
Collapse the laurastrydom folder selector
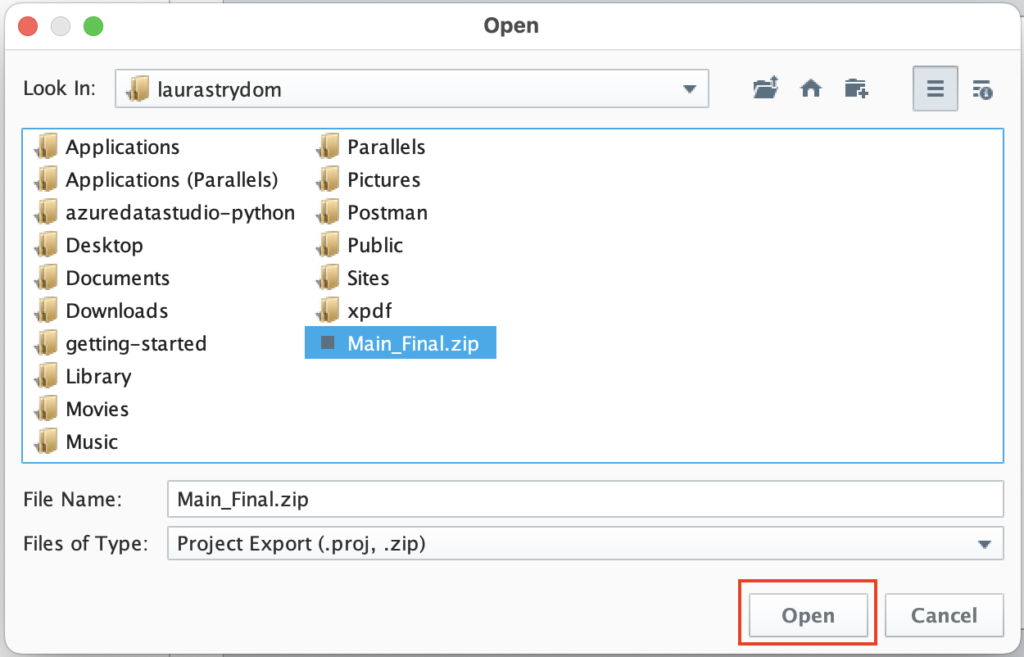pos(689,88)
